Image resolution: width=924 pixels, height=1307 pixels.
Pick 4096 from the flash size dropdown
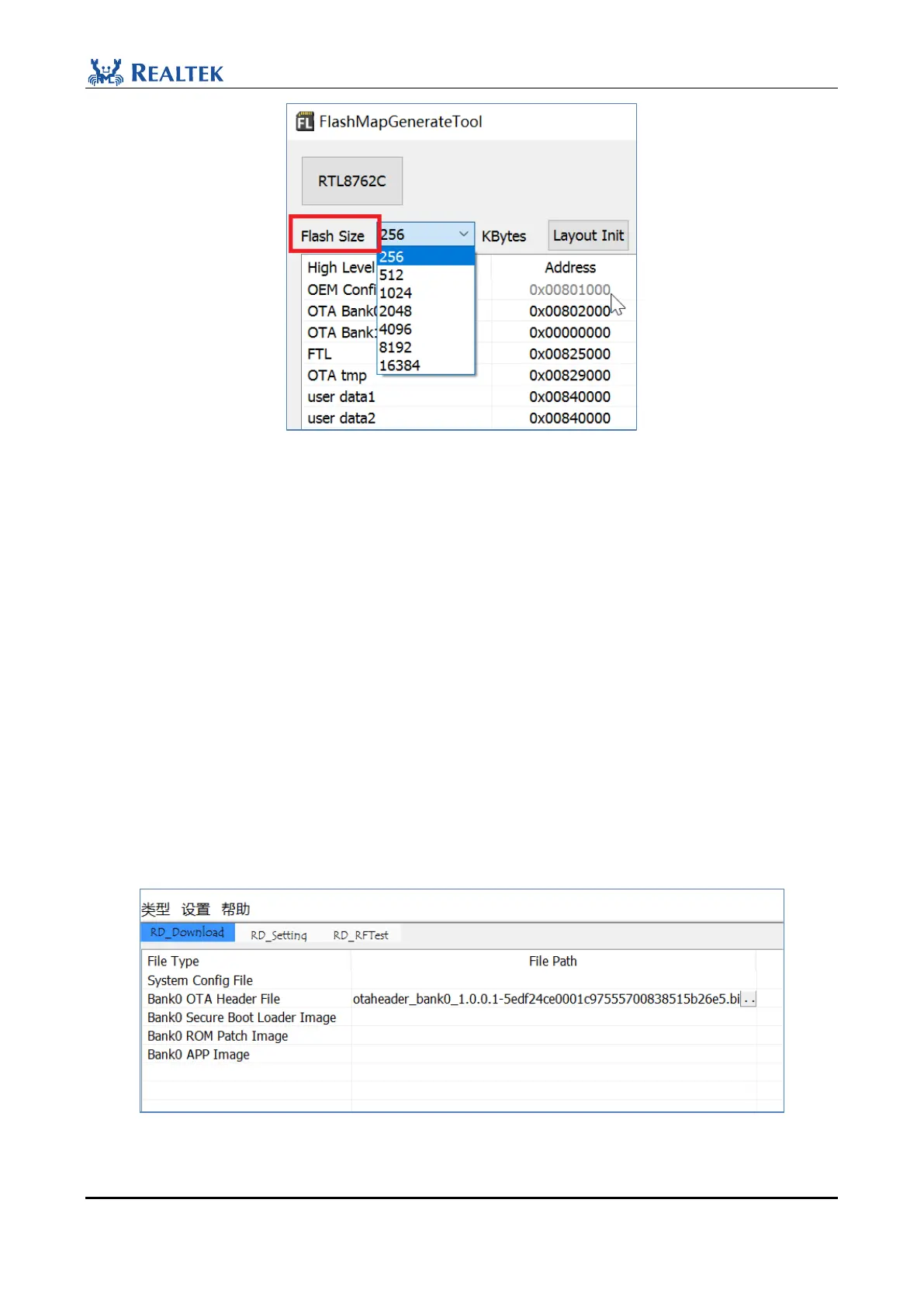(x=426, y=329)
